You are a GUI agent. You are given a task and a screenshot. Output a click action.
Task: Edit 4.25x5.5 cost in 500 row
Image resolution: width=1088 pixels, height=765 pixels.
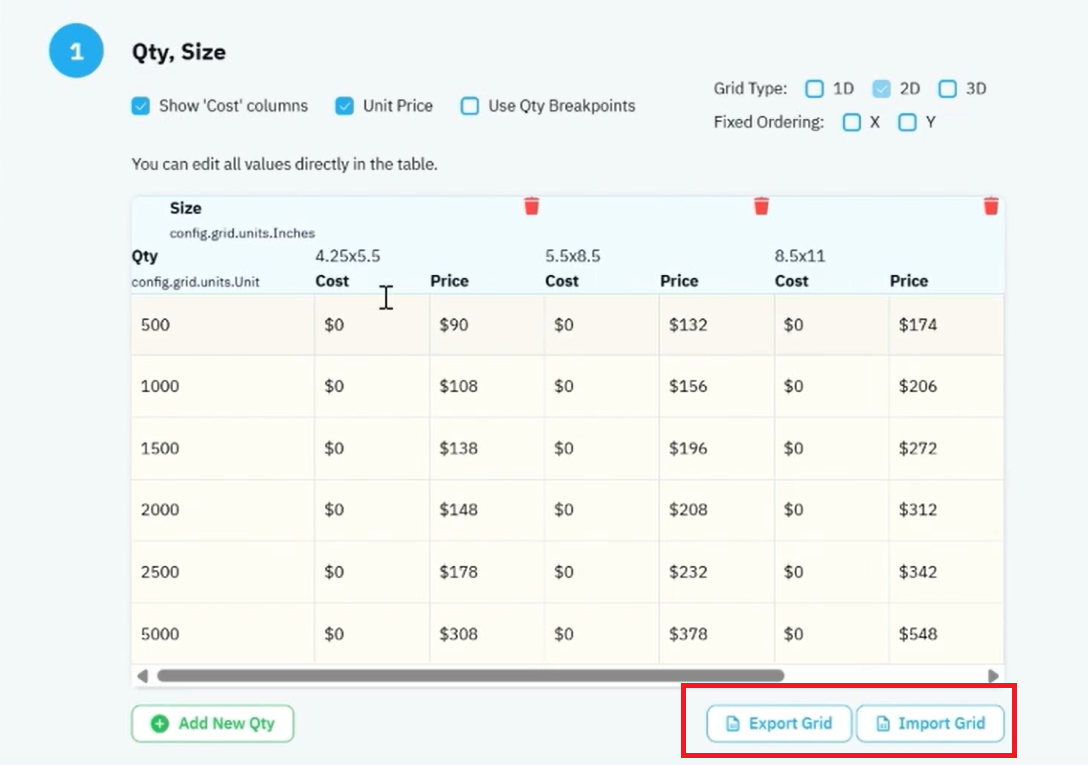pyautogui.click(x=372, y=325)
